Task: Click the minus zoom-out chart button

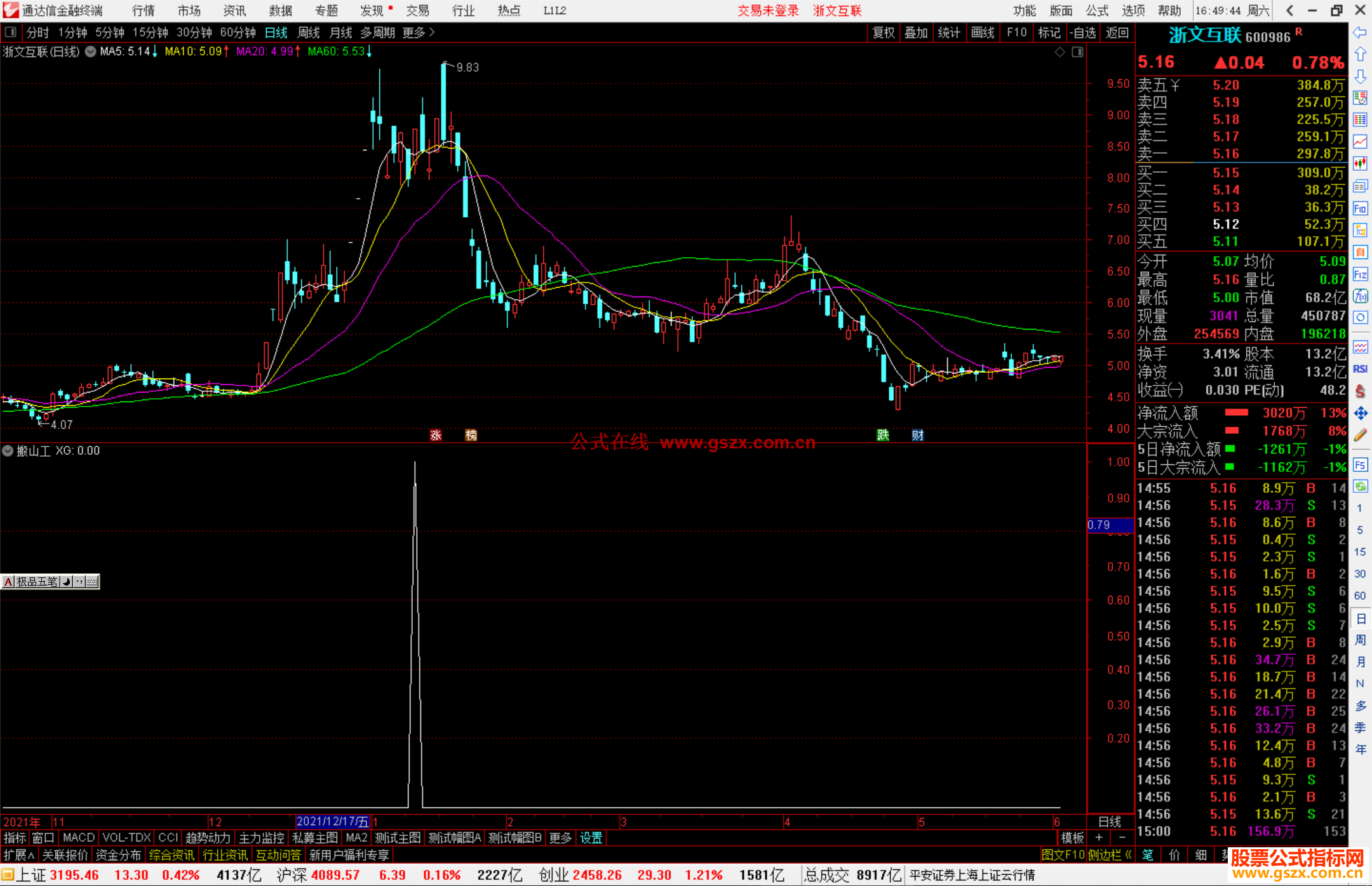Action: (x=1122, y=838)
